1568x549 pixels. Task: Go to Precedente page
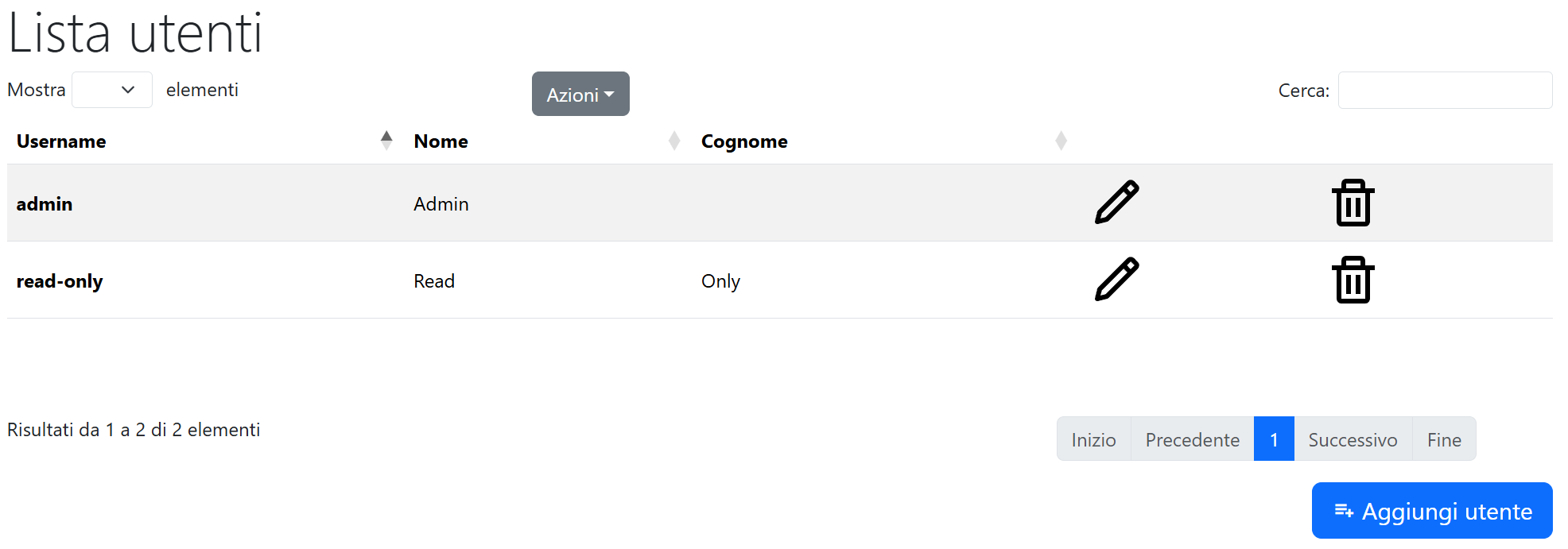coord(1192,439)
